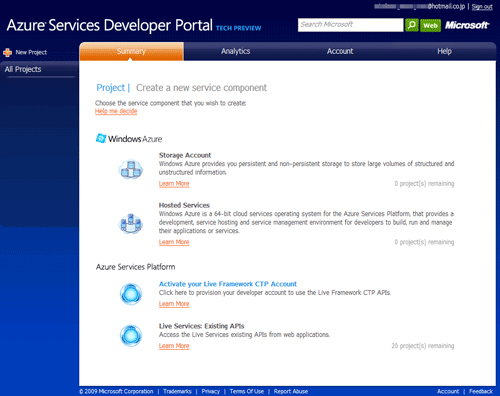
Task: Click the Azure Services Developer Portal title
Action: coord(109,25)
